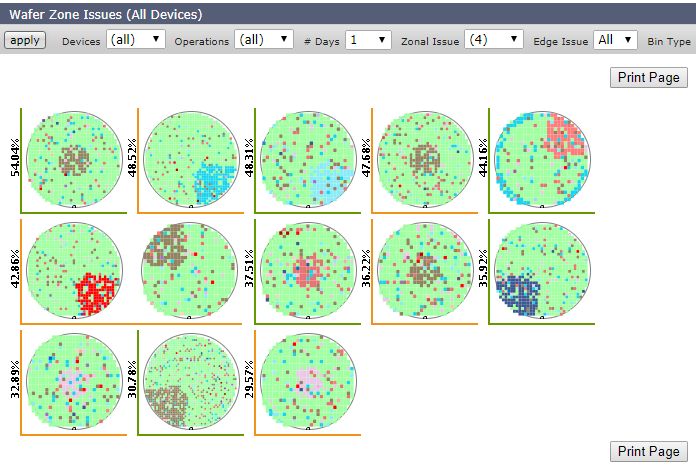Click the bottom Print Page button
Viewport: 696px width, 474px height.
coord(649,451)
